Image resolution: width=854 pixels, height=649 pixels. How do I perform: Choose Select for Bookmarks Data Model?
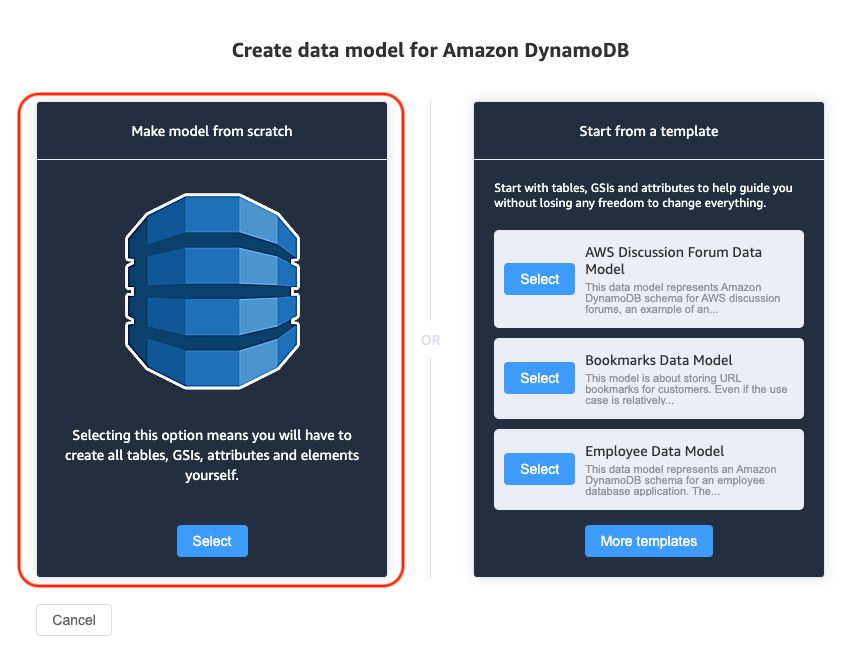point(539,378)
